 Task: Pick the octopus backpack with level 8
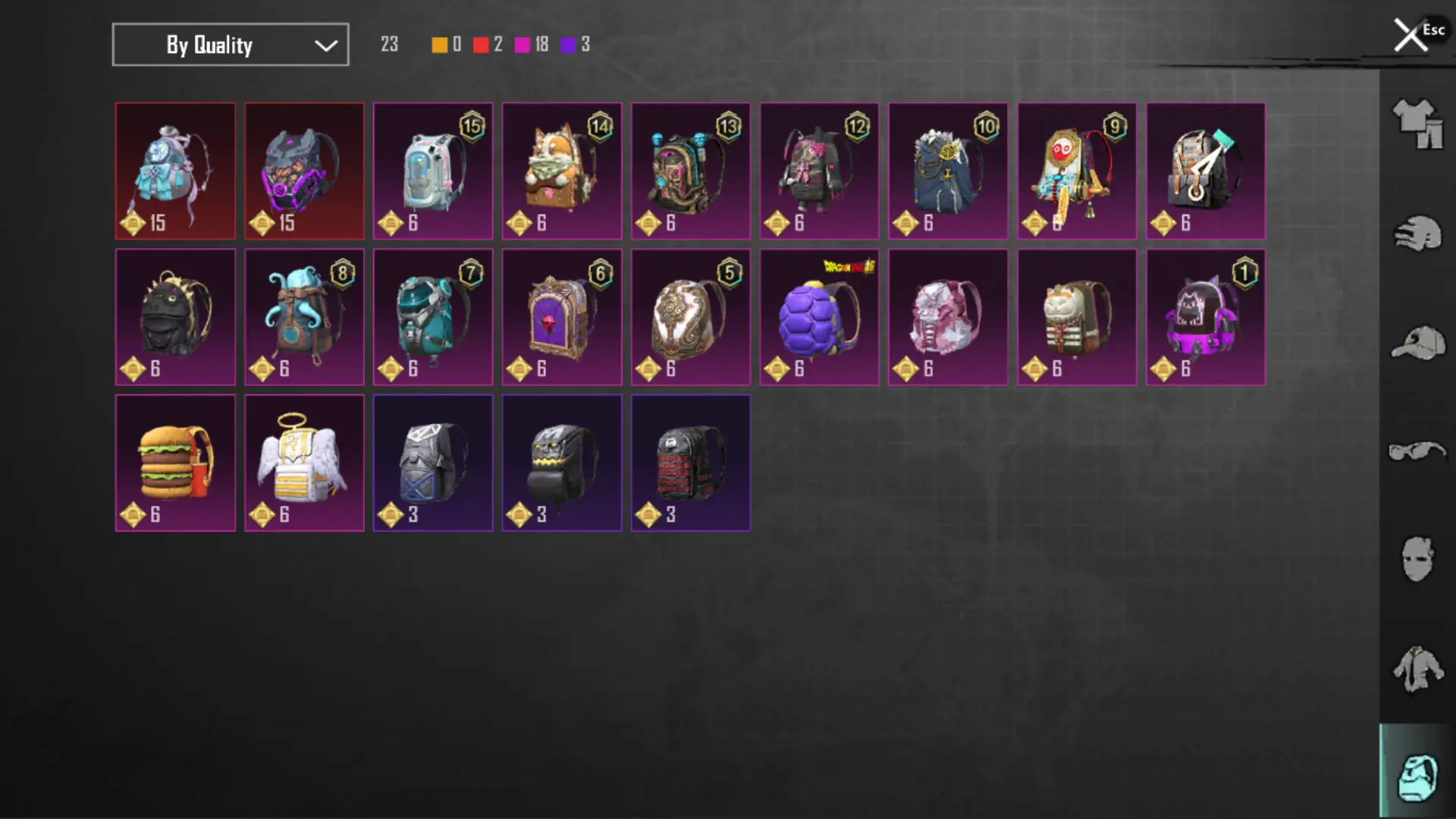[x=304, y=317]
